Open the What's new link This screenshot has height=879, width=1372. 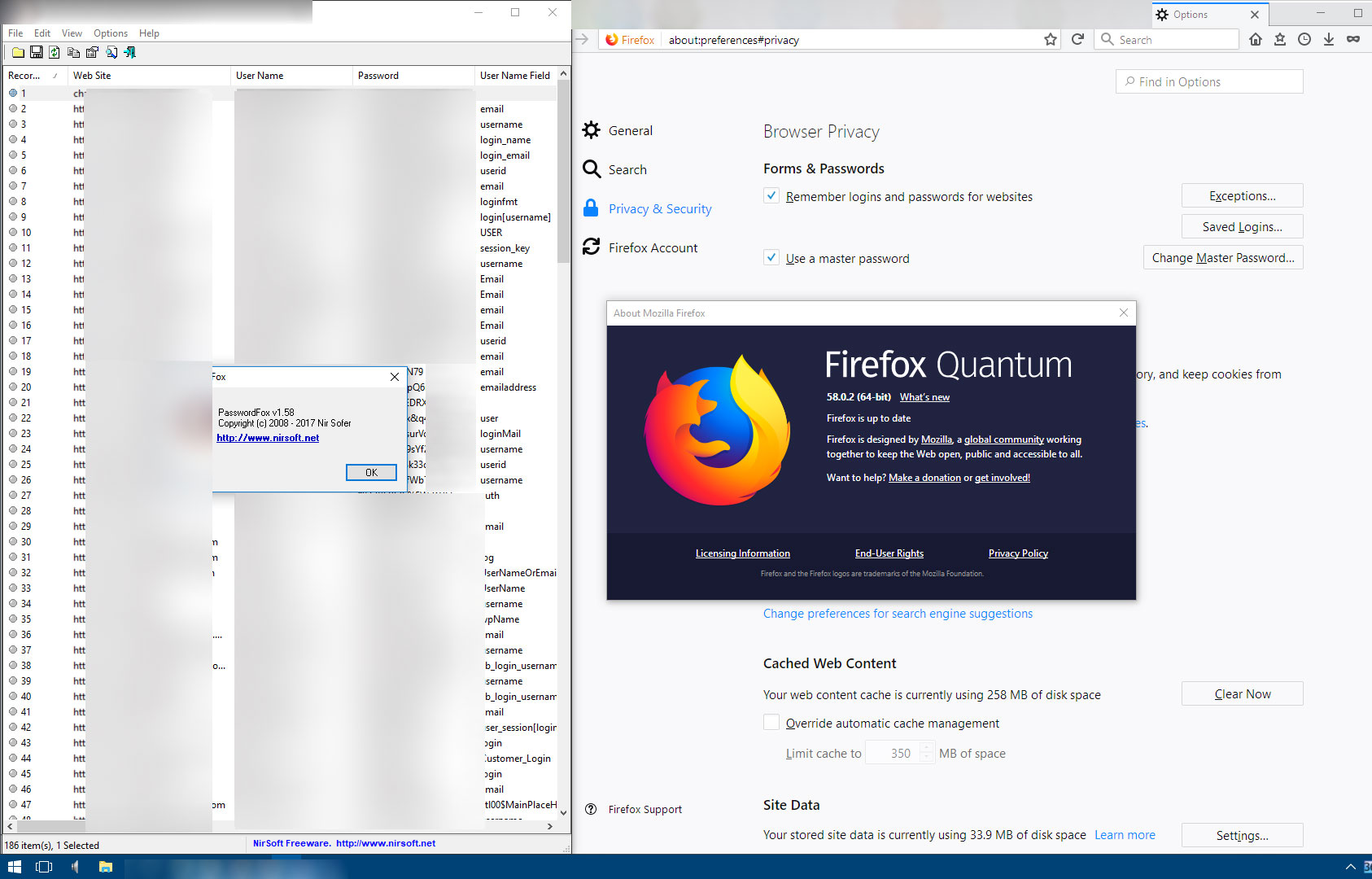pyautogui.click(x=924, y=397)
